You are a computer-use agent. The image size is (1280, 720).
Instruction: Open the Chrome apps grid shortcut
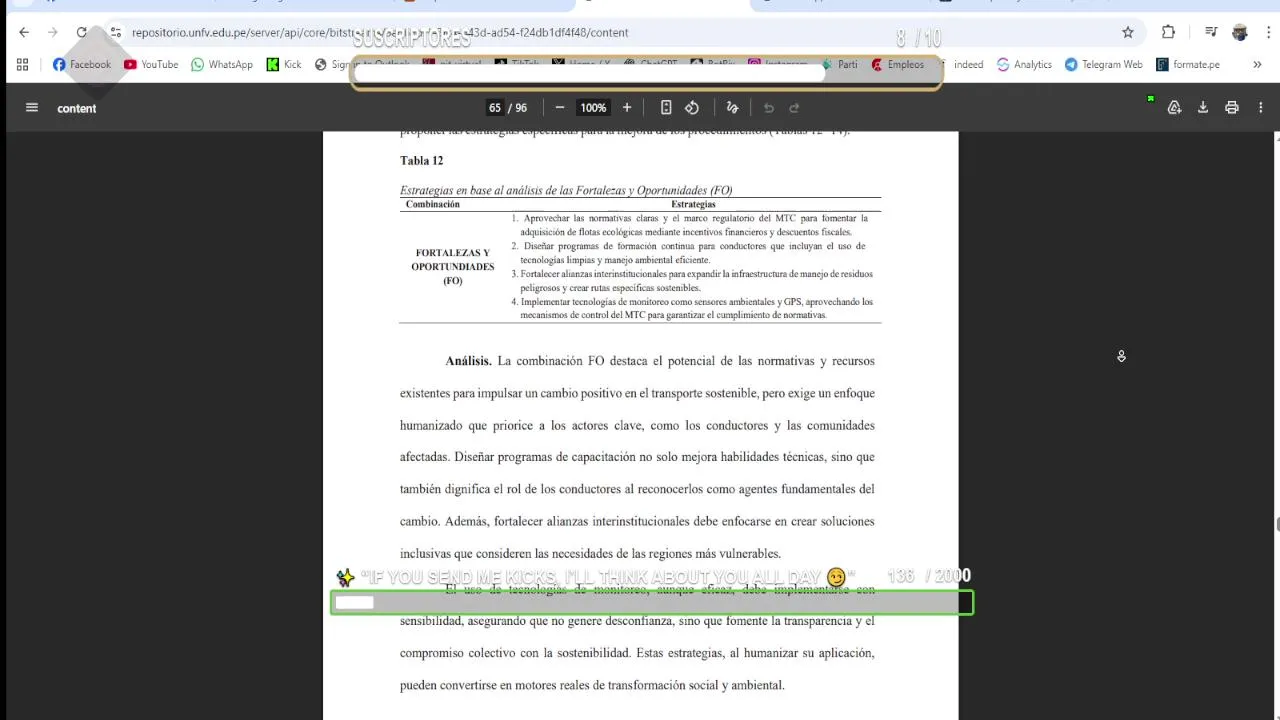tap(22, 64)
